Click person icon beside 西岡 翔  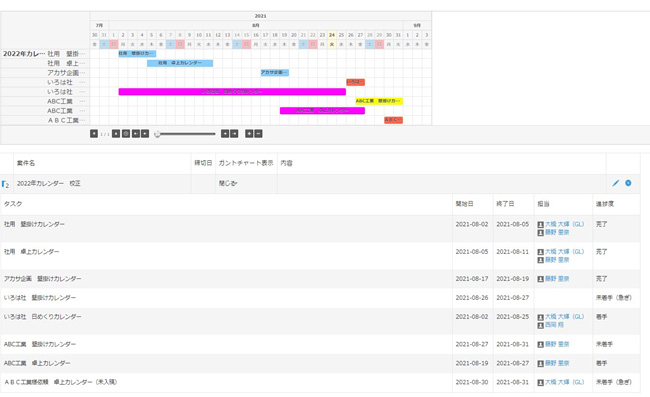click(541, 325)
